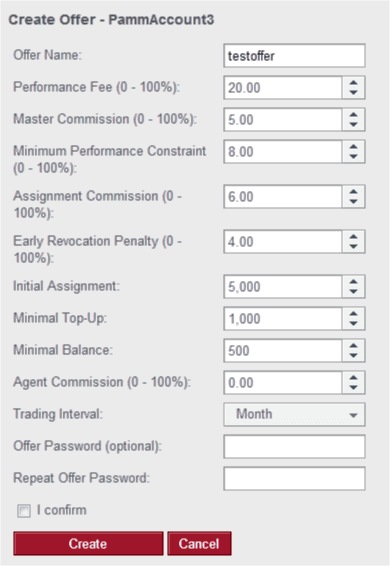Decrease Master Commission with down arrow
Viewport: 390px width, 566px height.
pyautogui.click(x=353, y=125)
